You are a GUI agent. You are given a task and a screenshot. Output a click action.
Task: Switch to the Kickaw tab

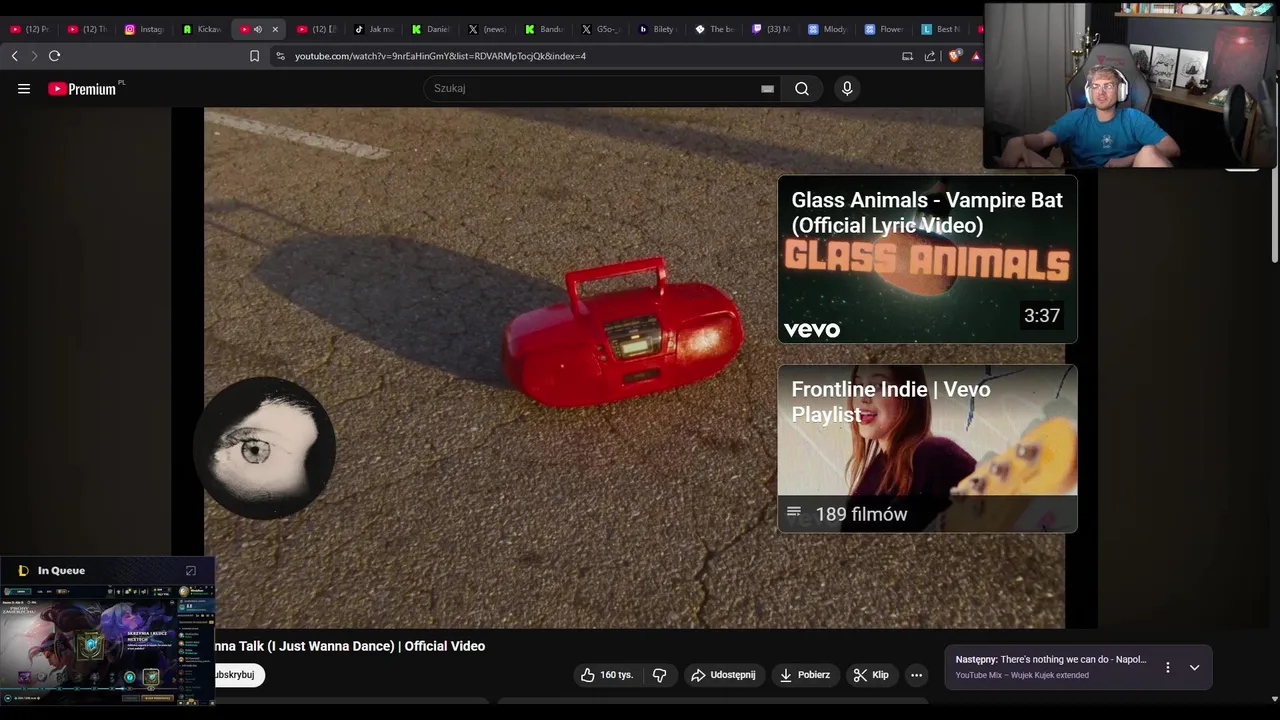[x=202, y=29]
